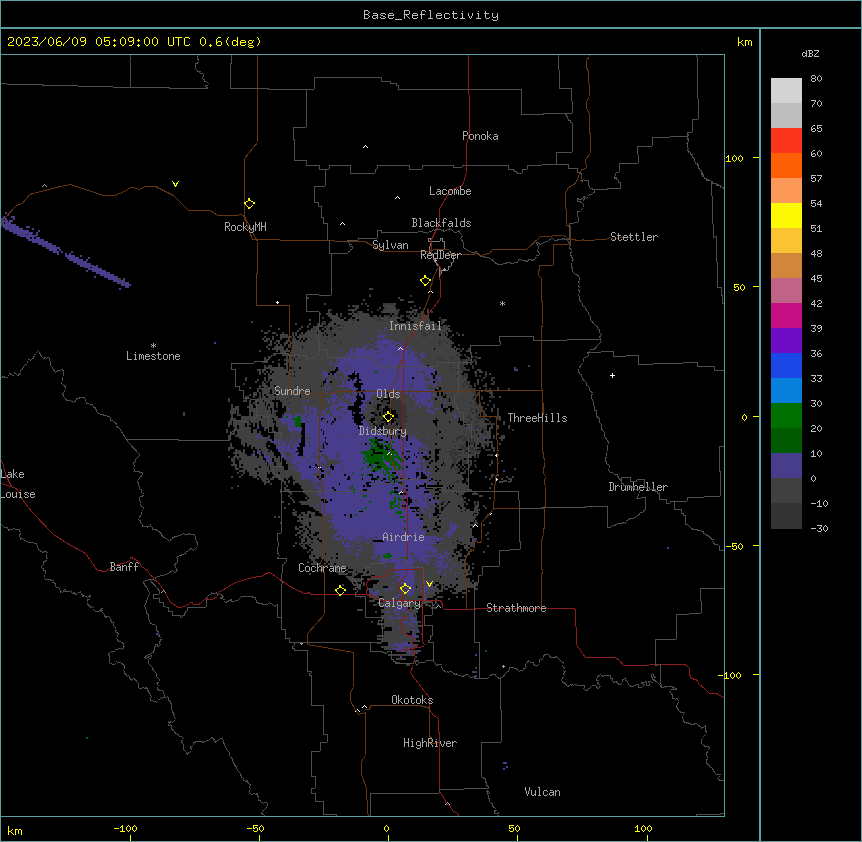Click the Calgary label
Viewport: 862px width, 842px height.
tap(399, 603)
